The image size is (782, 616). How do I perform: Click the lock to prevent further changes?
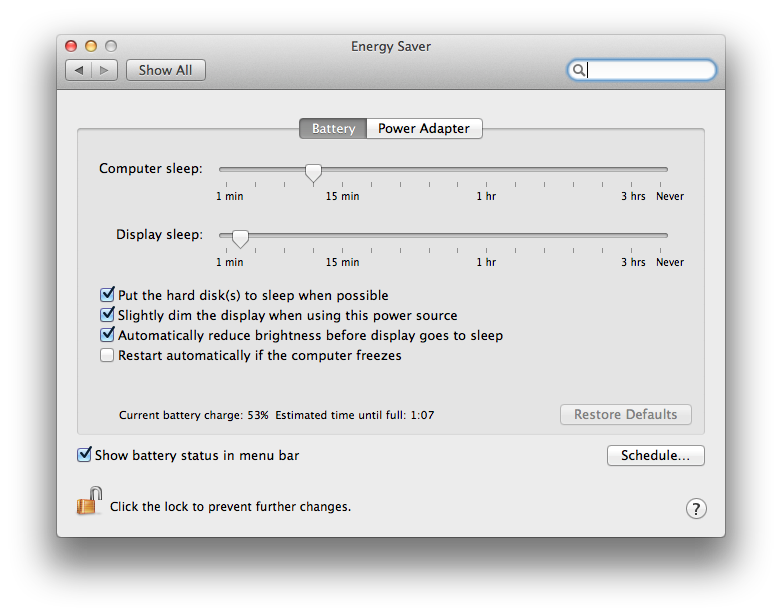pyautogui.click(x=89, y=501)
